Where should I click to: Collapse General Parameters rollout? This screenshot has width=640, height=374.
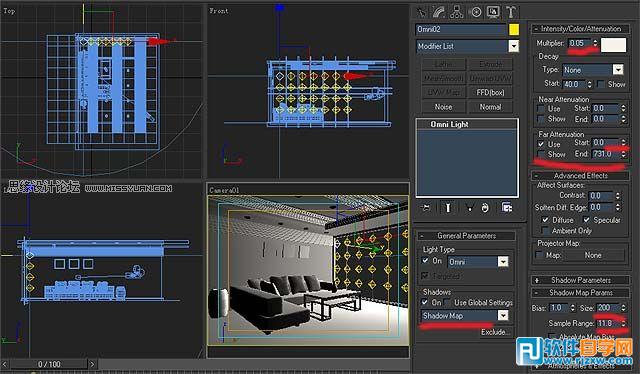[x=466, y=236]
